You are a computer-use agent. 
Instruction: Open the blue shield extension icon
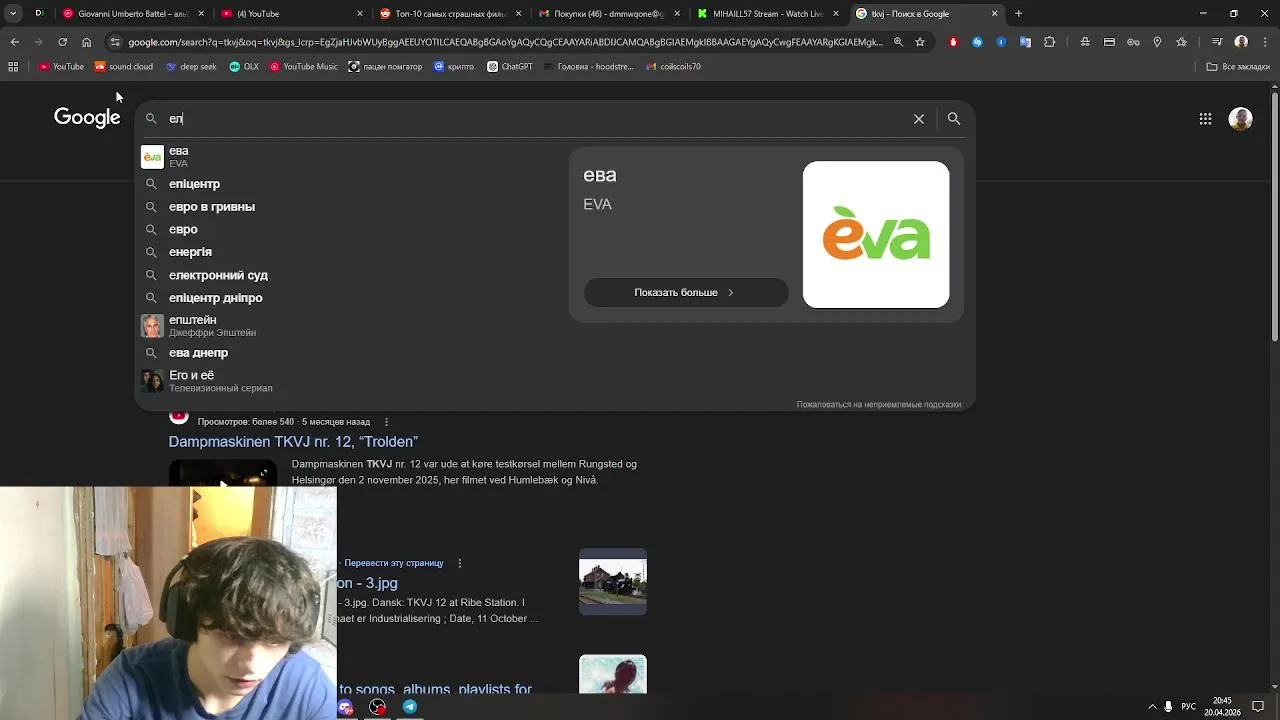[x=1001, y=42]
